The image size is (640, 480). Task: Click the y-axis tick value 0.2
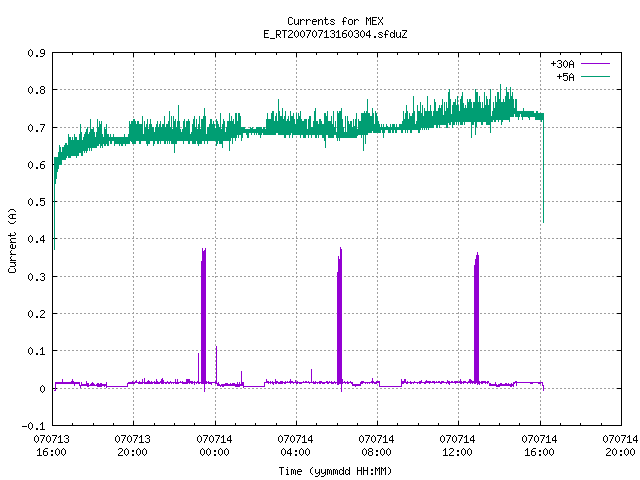tap(36, 314)
